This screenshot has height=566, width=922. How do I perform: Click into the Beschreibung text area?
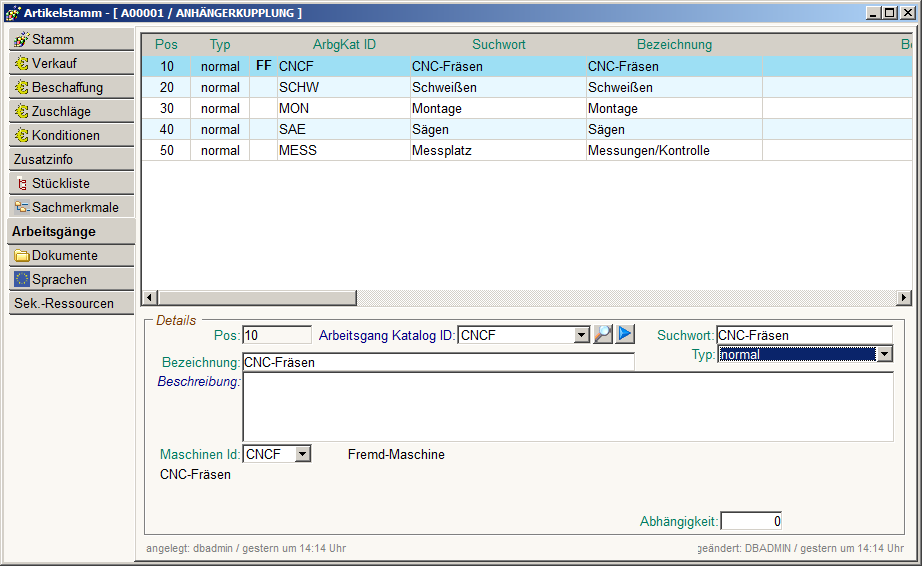(568, 407)
